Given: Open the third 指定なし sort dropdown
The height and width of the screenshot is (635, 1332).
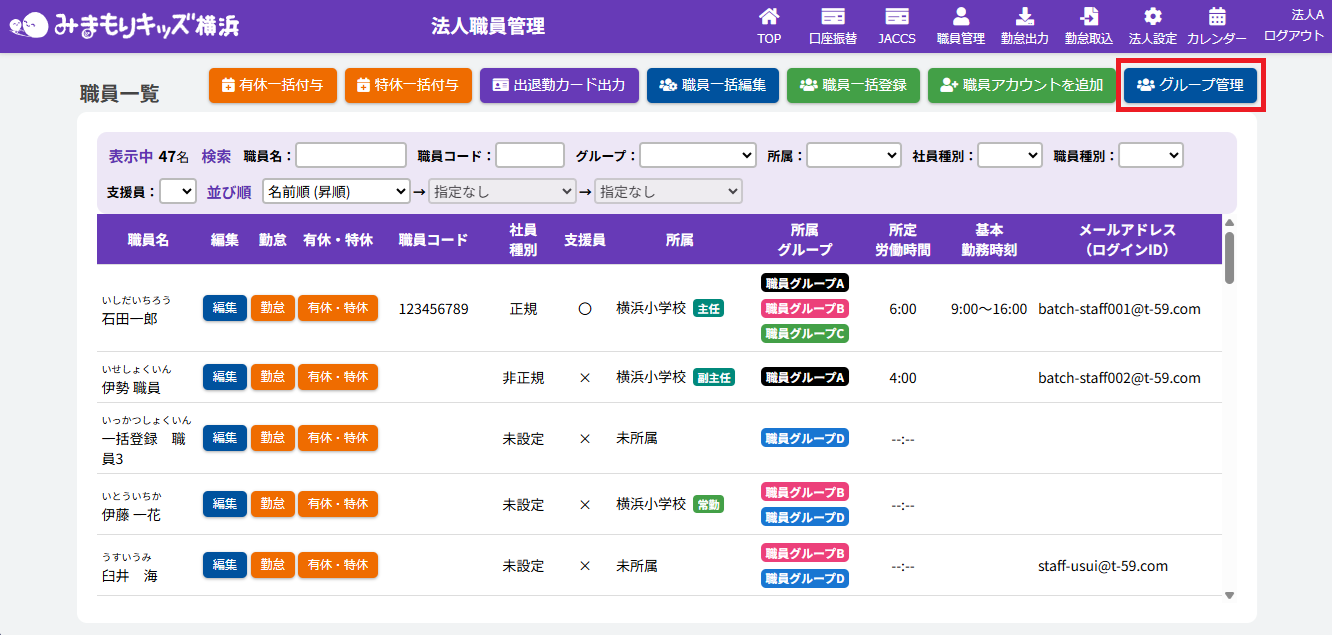Looking at the screenshot, I should 669,191.
